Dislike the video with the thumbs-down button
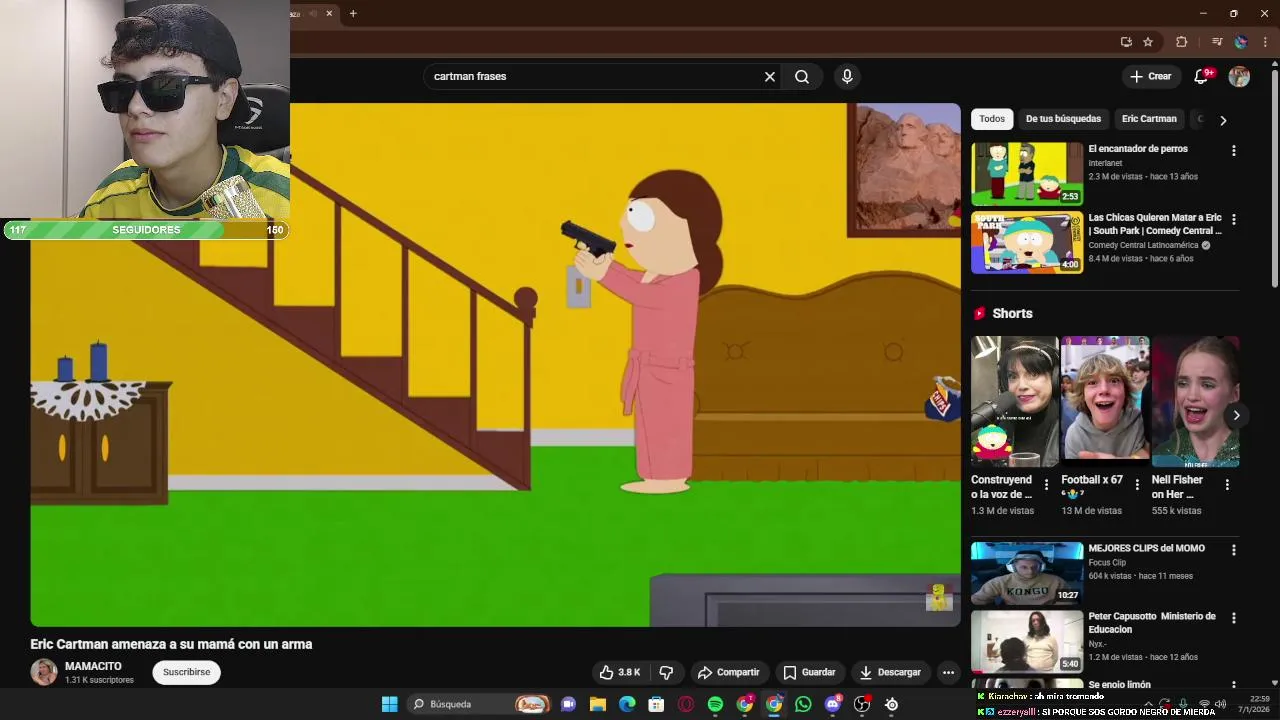Image resolution: width=1280 pixels, height=720 pixels. tap(666, 672)
